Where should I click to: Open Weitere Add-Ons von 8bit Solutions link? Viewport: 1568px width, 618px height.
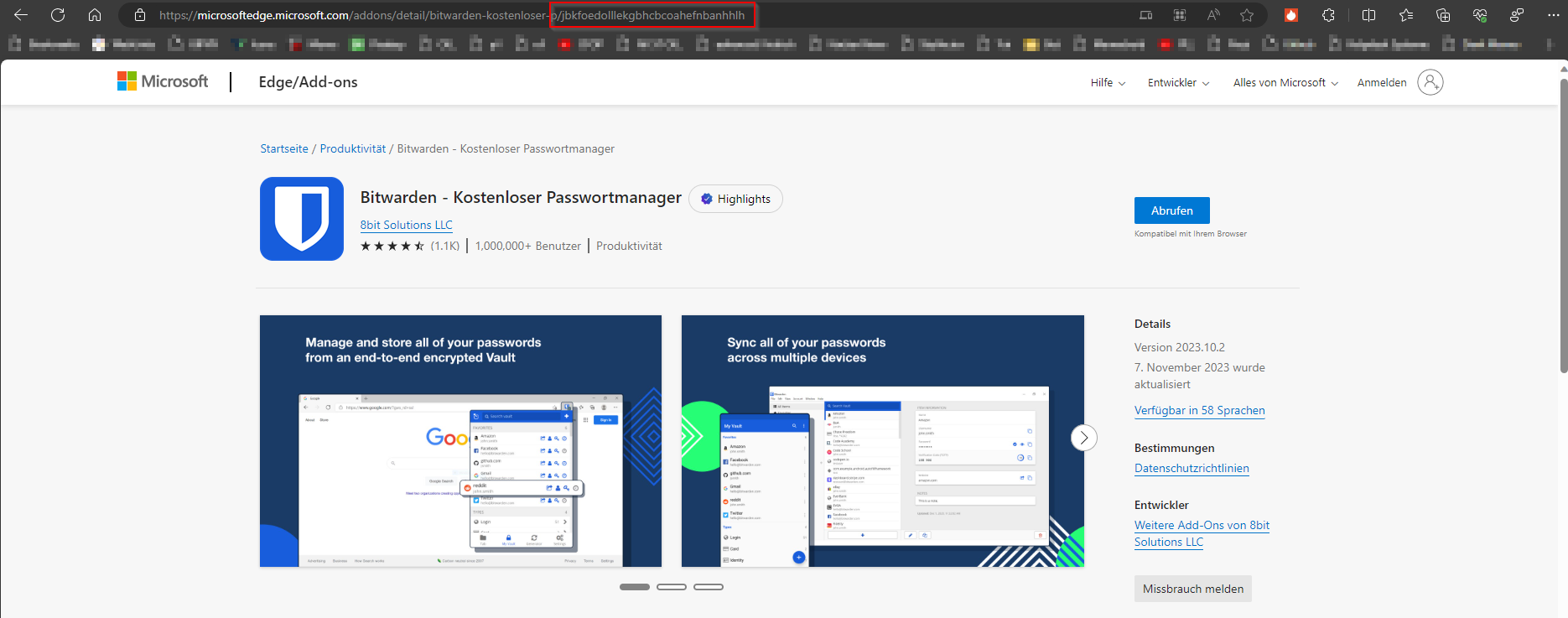coord(1202,533)
